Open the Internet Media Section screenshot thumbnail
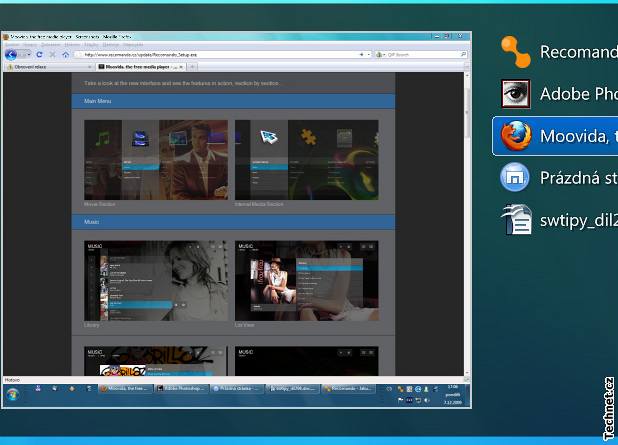The height and width of the screenshot is (445, 618). point(306,160)
